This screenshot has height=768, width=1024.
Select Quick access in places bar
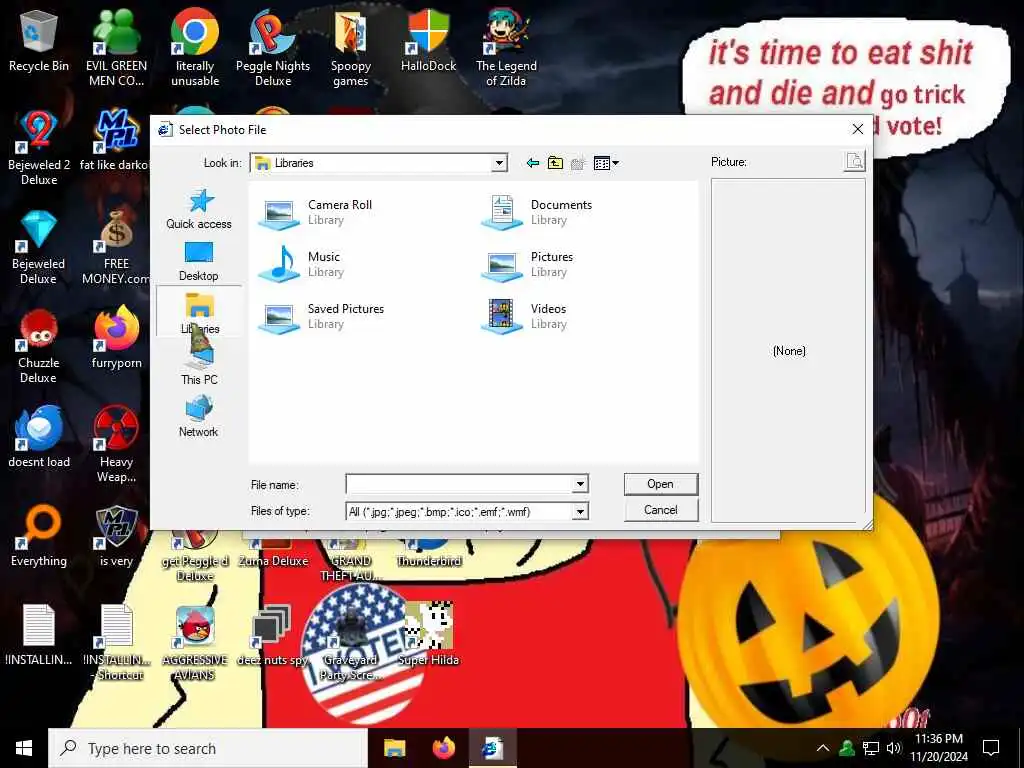[x=199, y=210]
